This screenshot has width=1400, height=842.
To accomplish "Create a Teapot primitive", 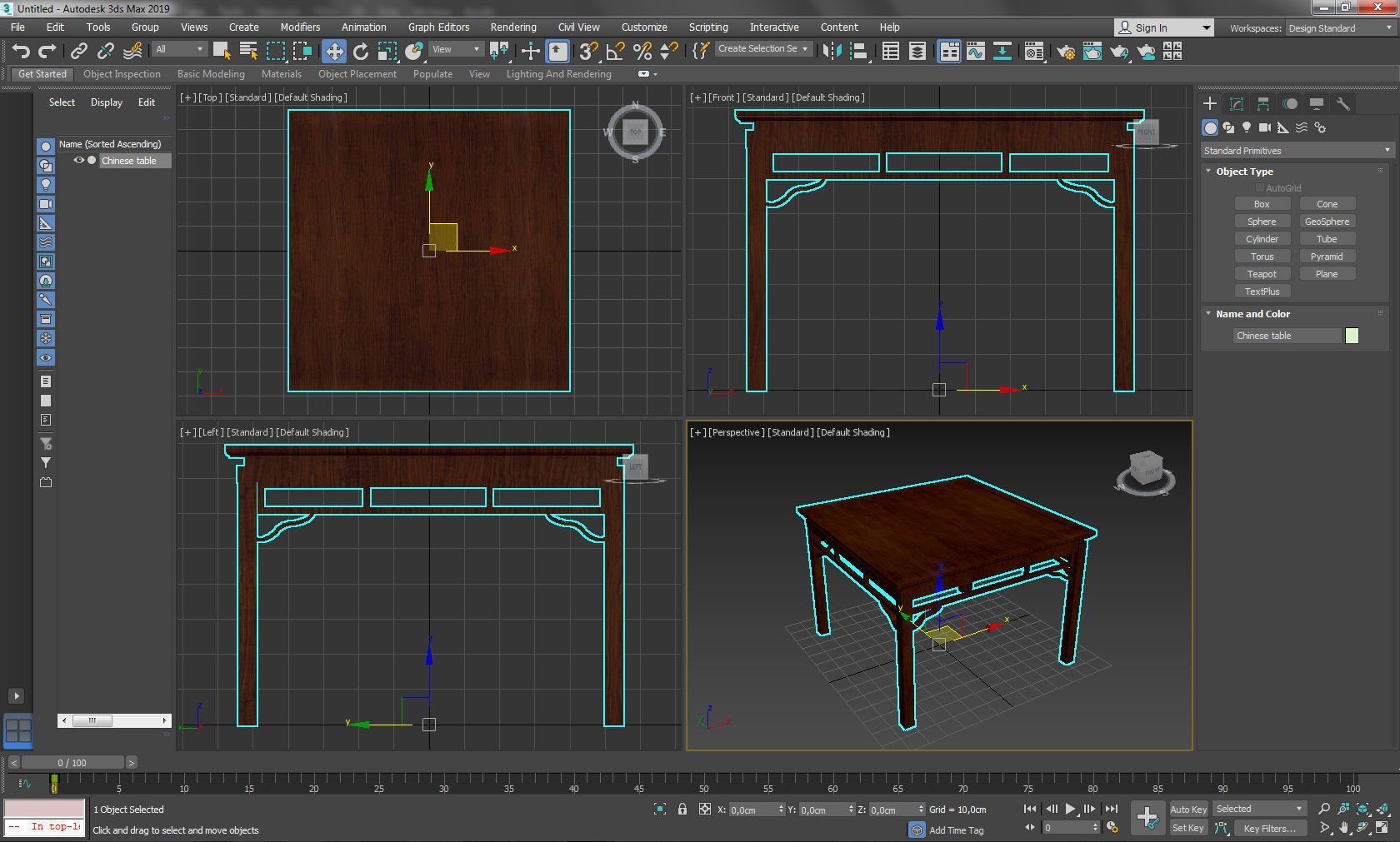I will click(x=1262, y=274).
